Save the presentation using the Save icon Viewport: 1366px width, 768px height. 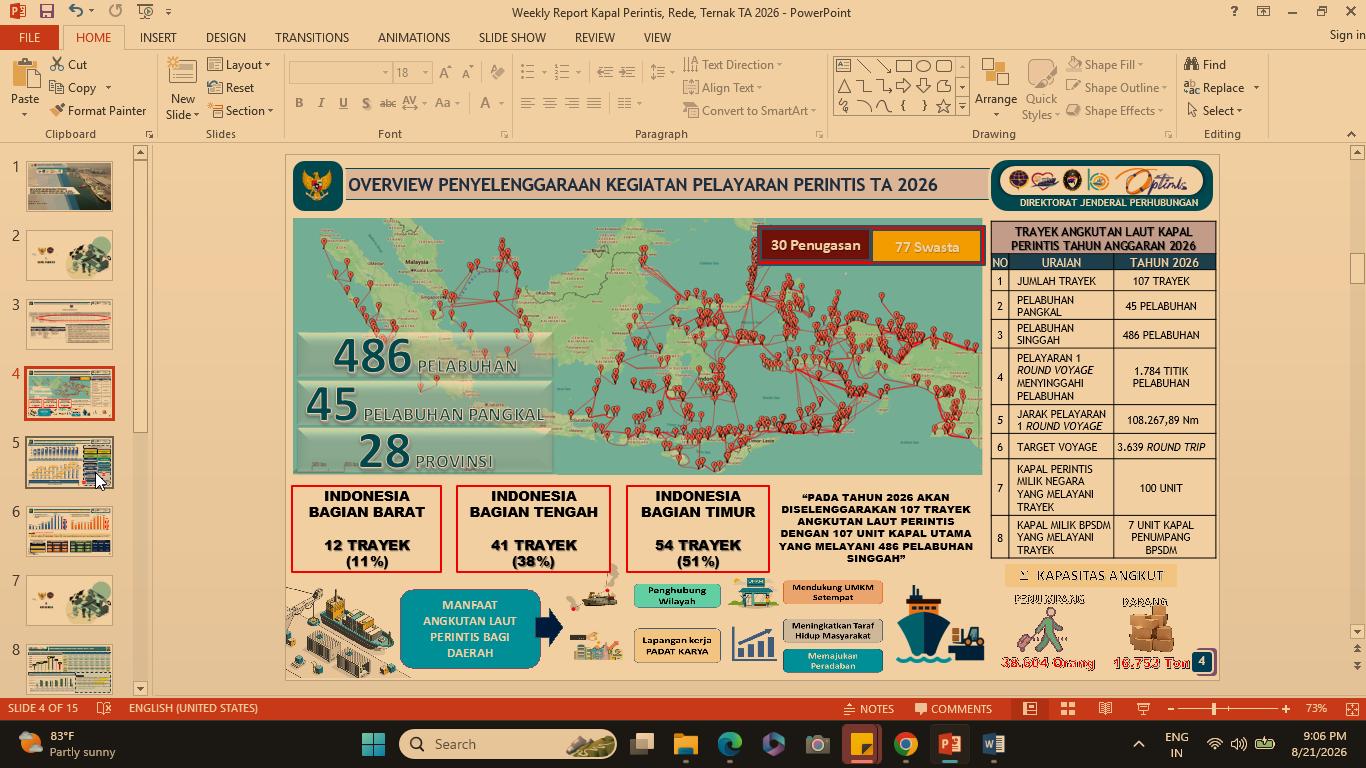pos(46,11)
